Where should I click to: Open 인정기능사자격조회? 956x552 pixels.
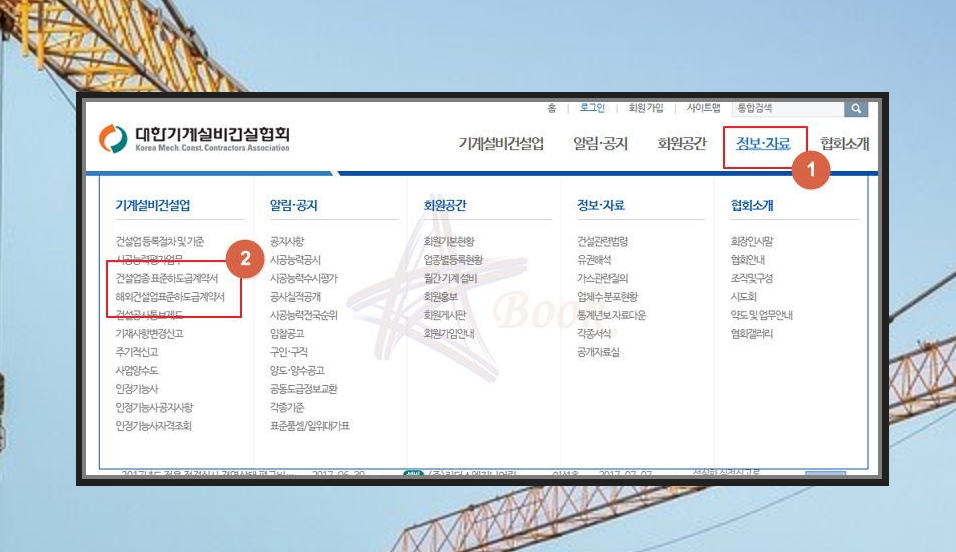154,426
